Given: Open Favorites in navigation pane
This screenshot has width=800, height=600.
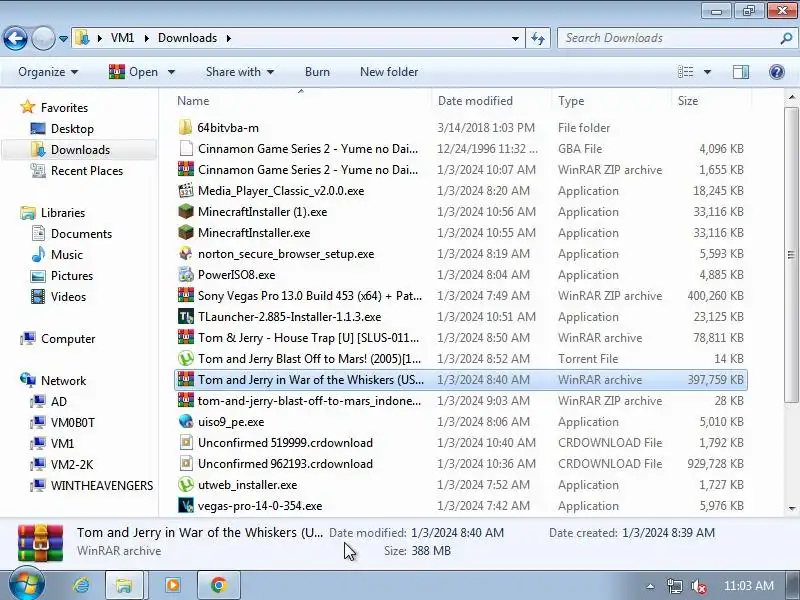Looking at the screenshot, I should click(x=64, y=108).
